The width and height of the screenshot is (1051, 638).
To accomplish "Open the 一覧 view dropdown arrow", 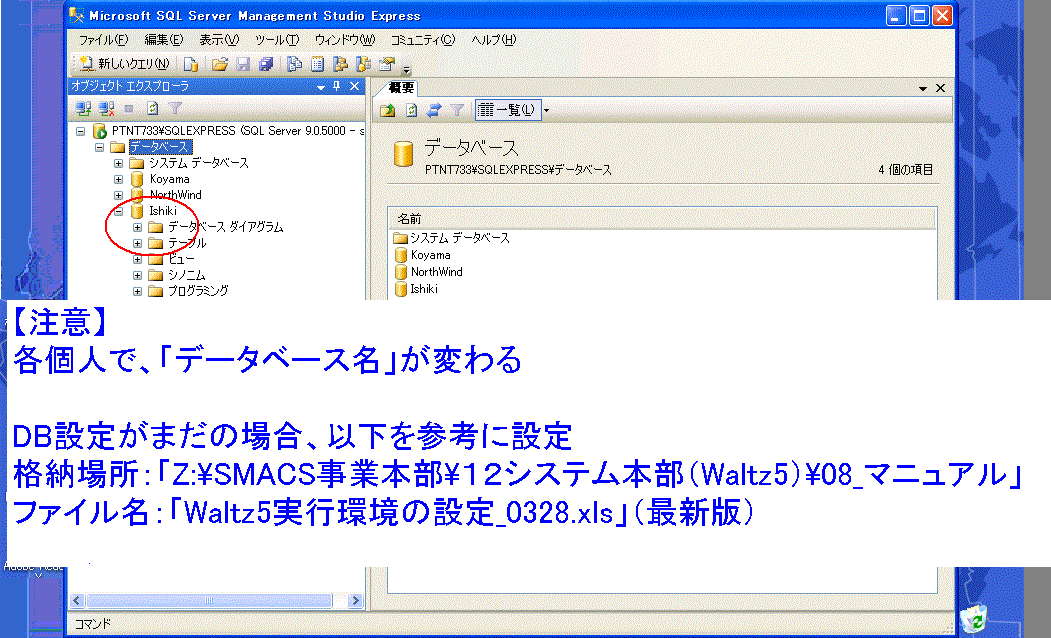I will click(546, 110).
